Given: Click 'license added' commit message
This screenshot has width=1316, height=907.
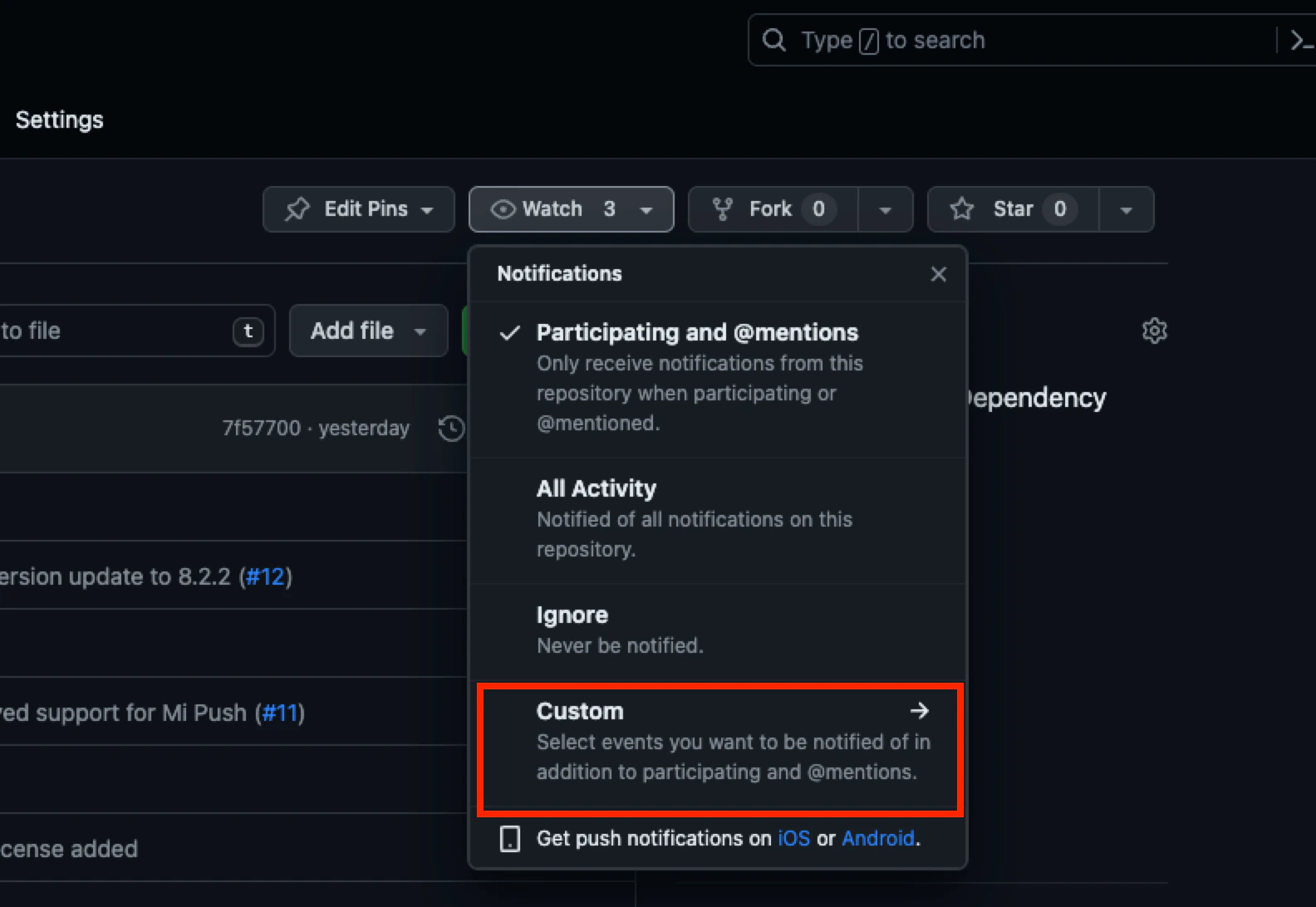Looking at the screenshot, I should (69, 849).
